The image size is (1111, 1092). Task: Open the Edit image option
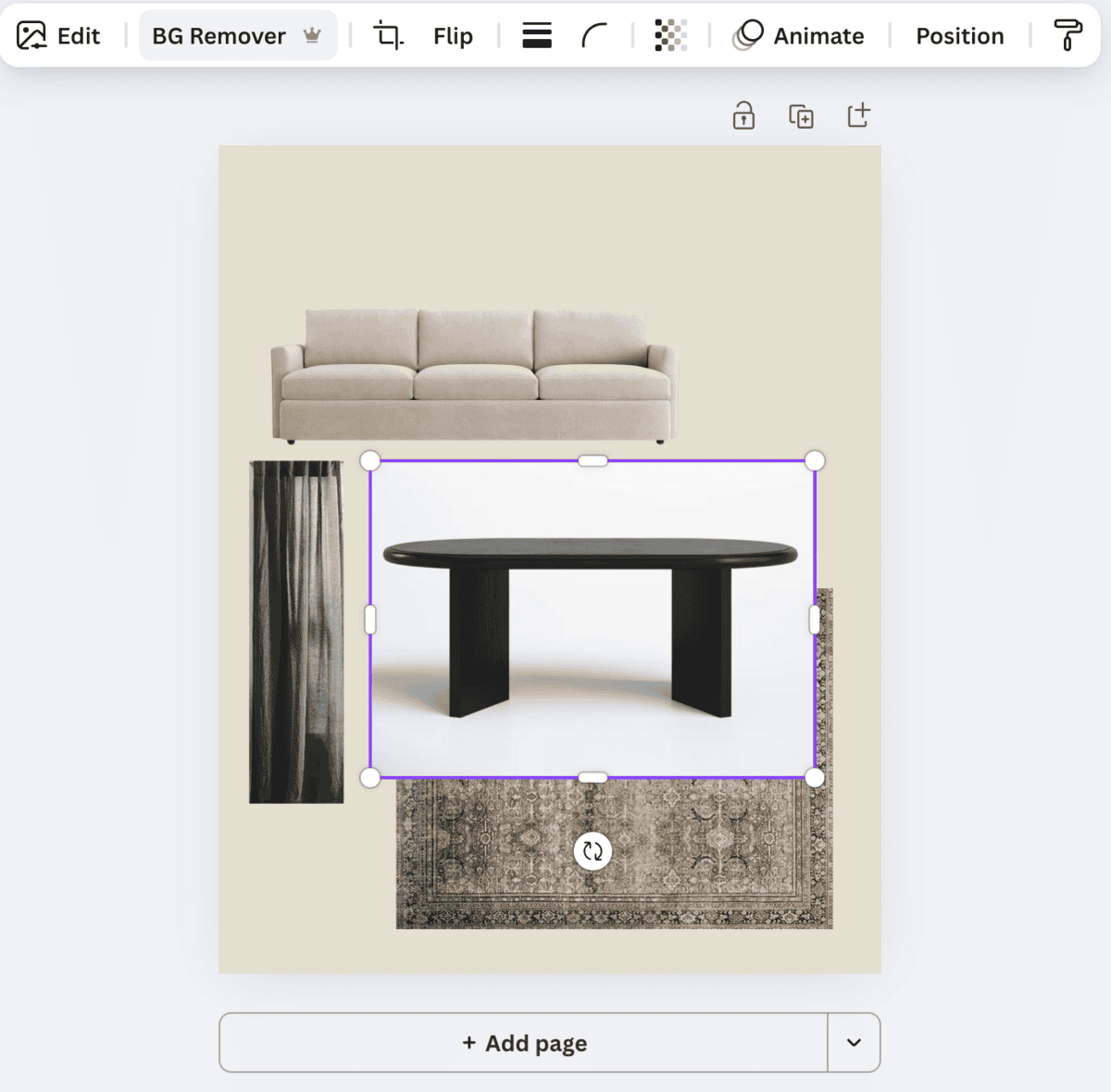click(58, 36)
